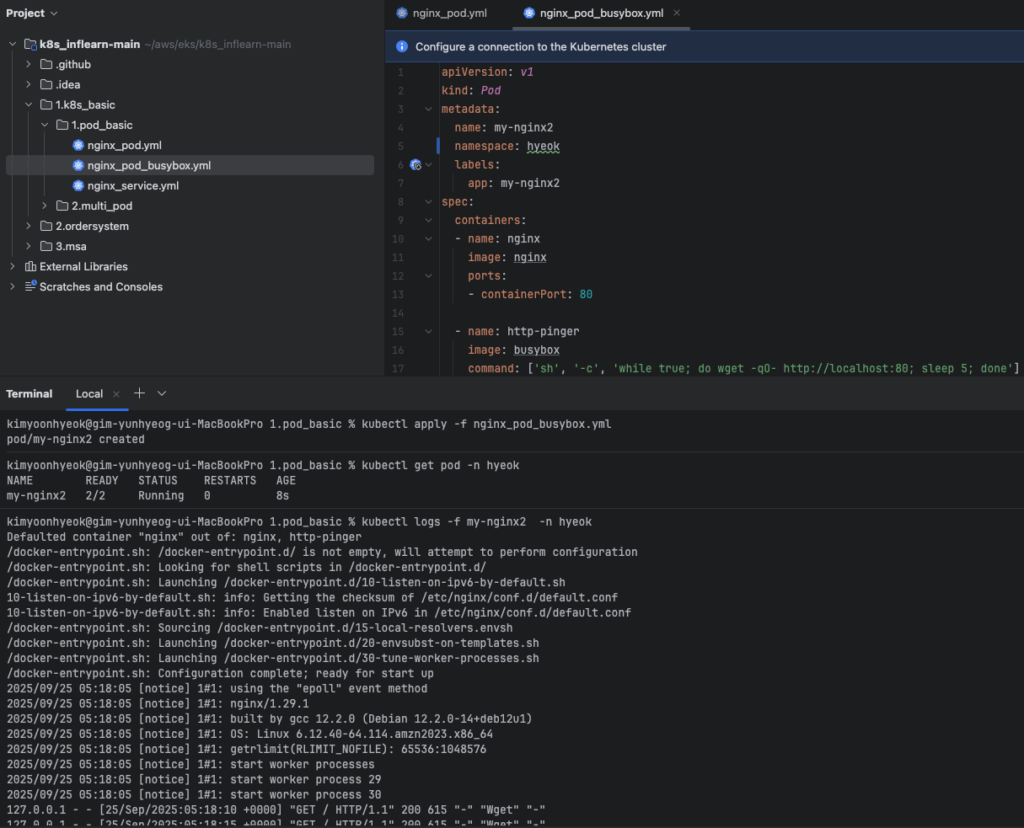The height and width of the screenshot is (828, 1024).
Task: Open nginx_pod.yml in the project tree
Action: [x=124, y=145]
